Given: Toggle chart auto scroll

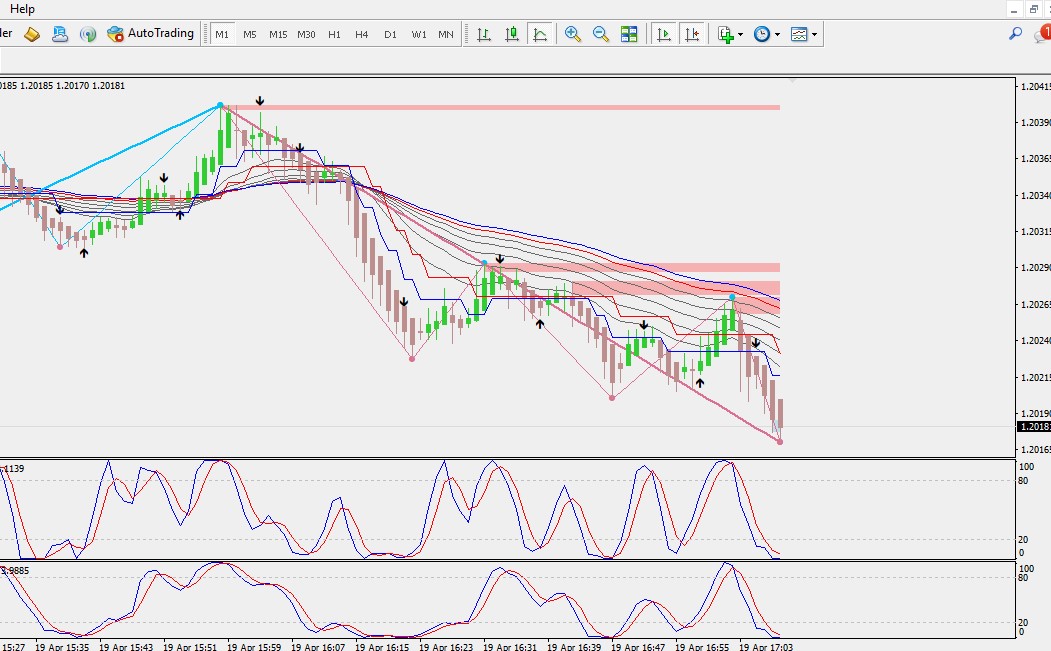Looking at the screenshot, I should click(664, 34).
